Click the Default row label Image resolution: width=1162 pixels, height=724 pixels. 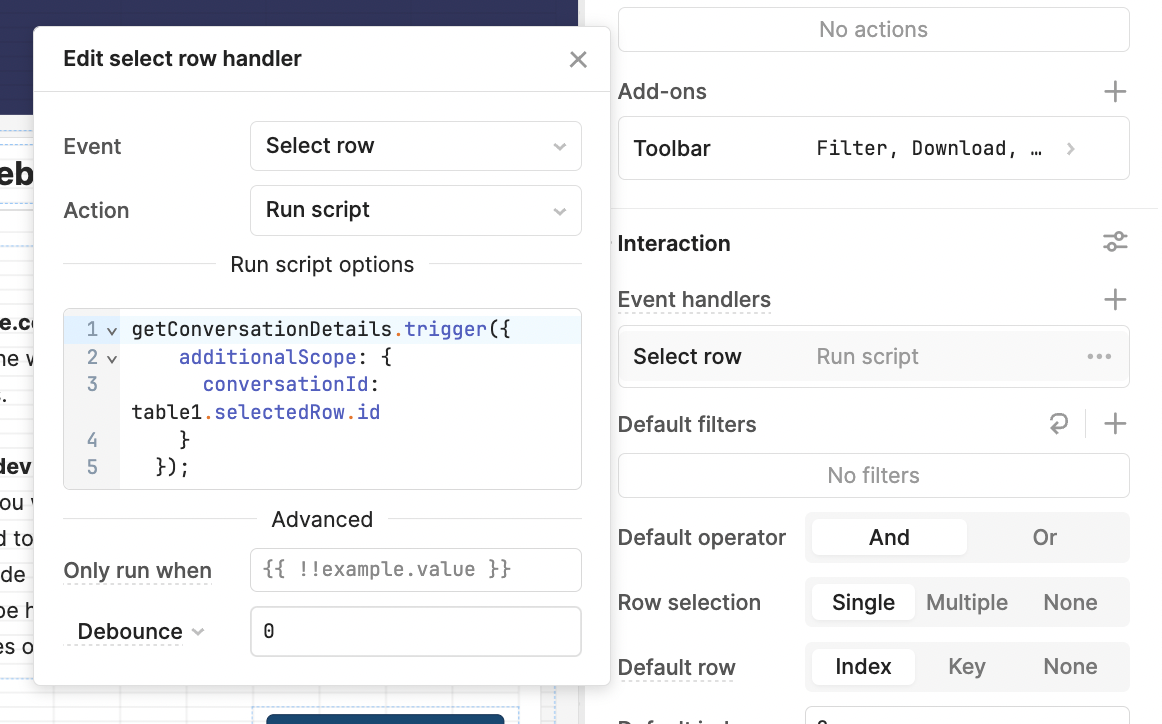676,667
